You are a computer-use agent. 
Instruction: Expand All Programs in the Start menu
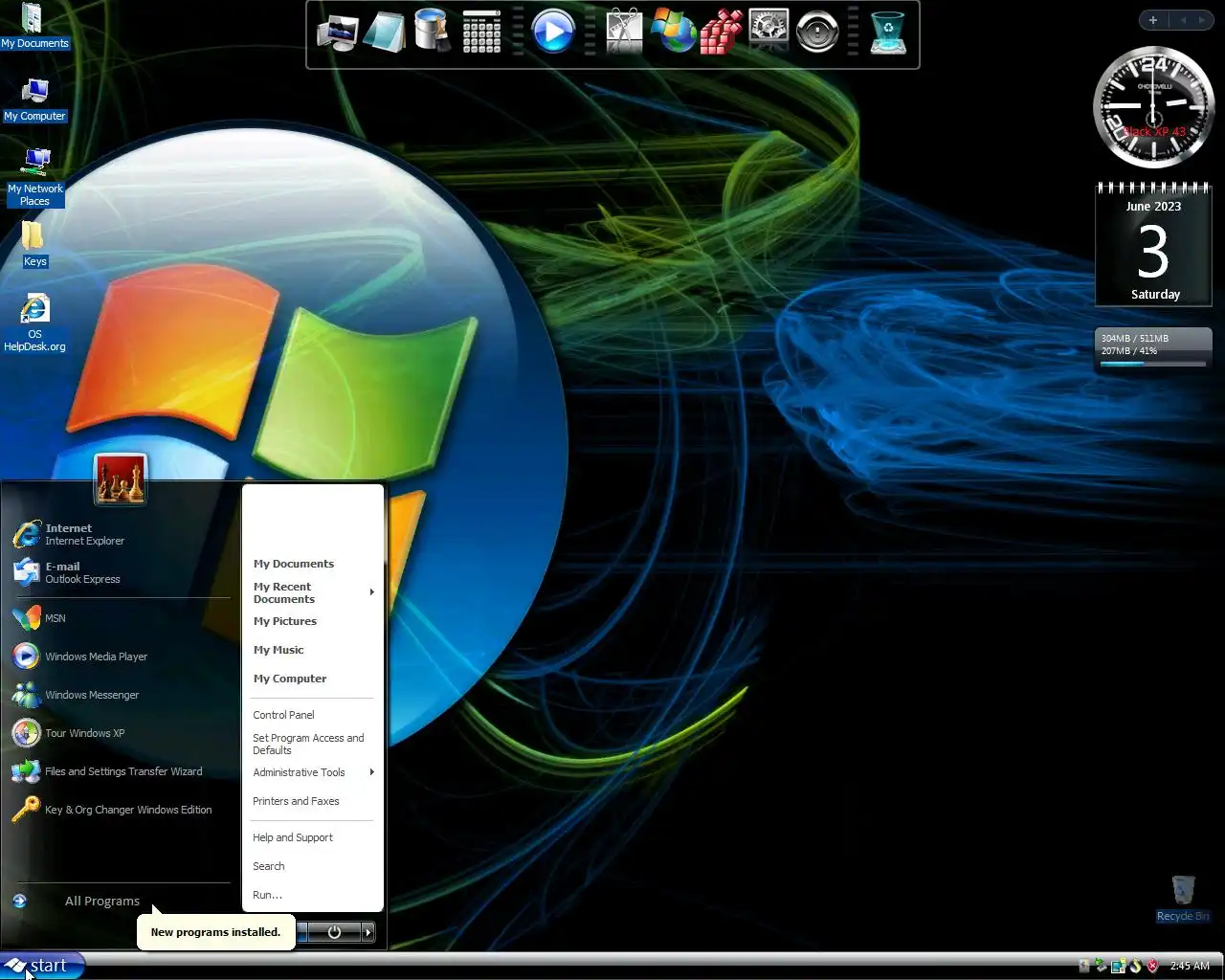point(101,901)
